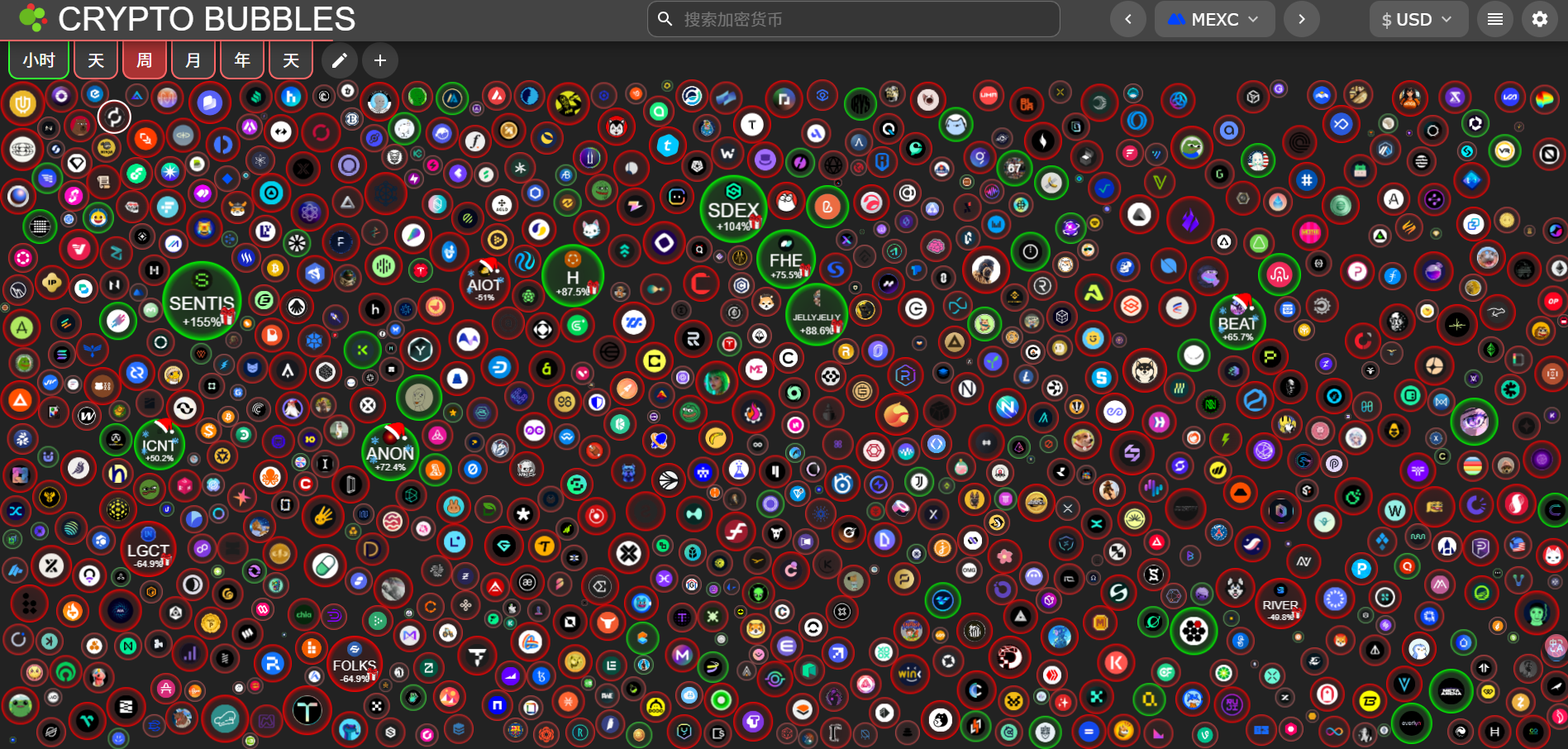Open the USD currency dropdown

pyautogui.click(x=1418, y=19)
